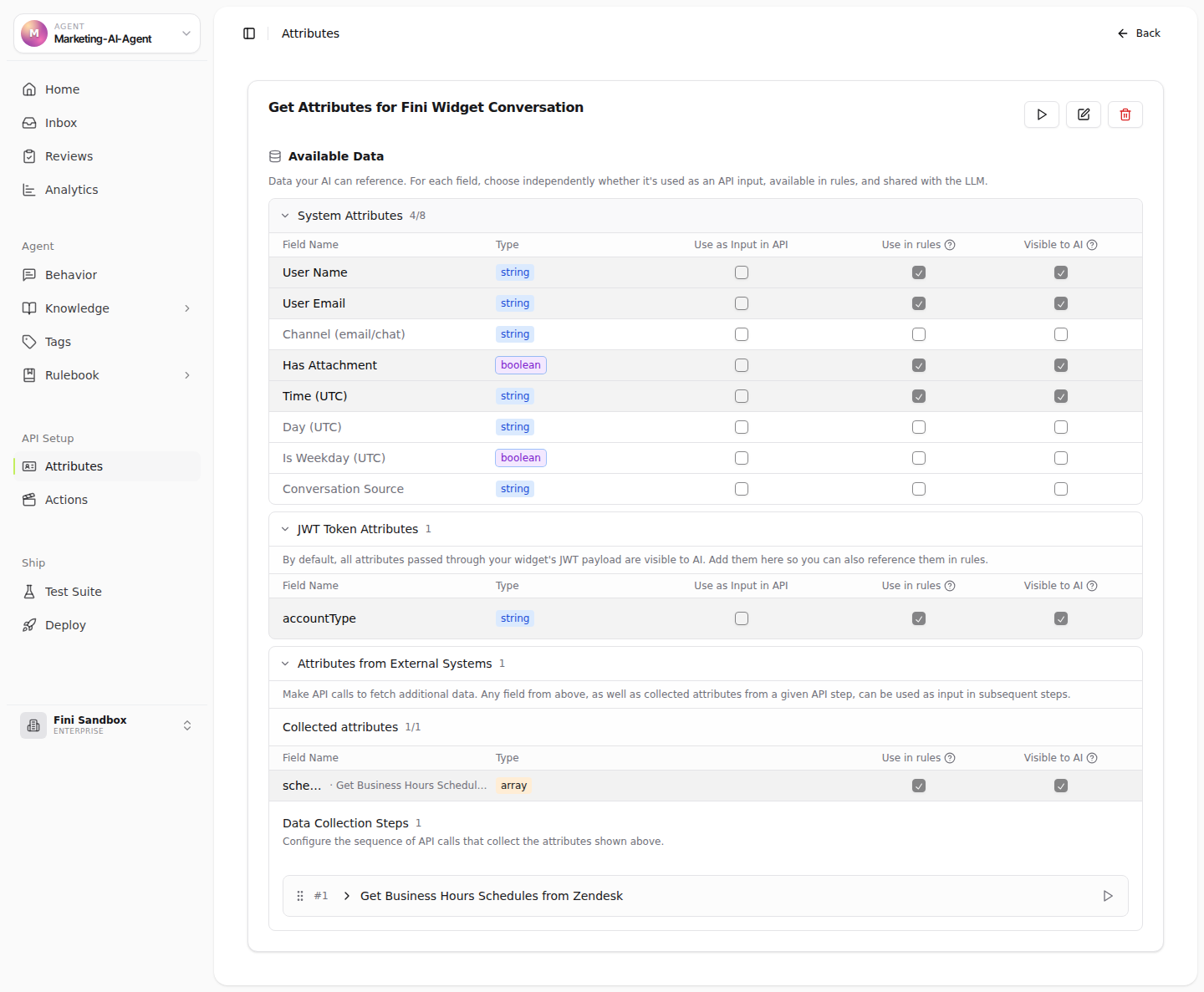This screenshot has width=1204, height=992.
Task: Click the Inbox tray icon
Action: [29, 123]
